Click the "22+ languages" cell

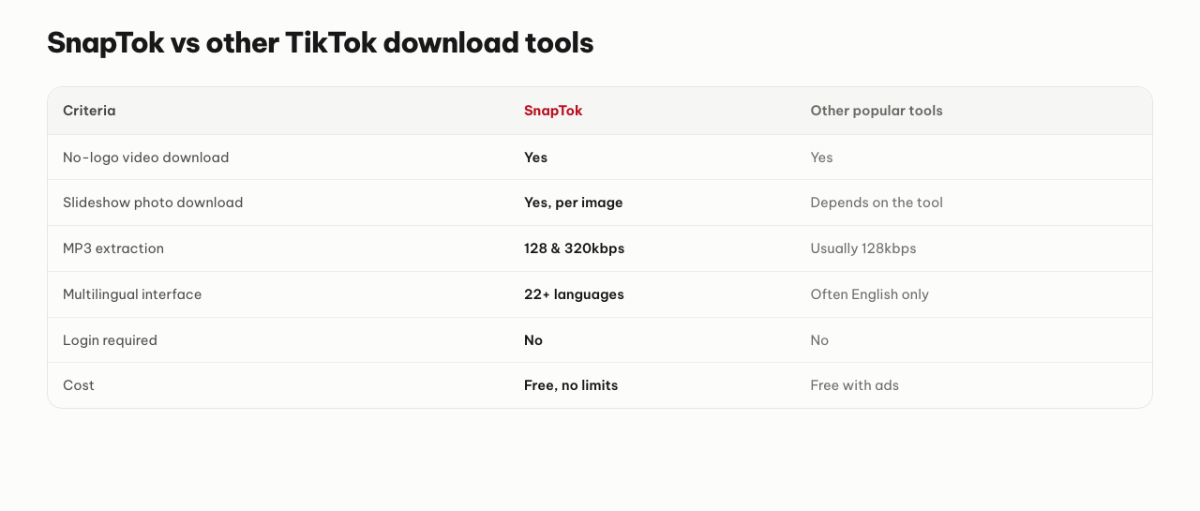click(574, 295)
